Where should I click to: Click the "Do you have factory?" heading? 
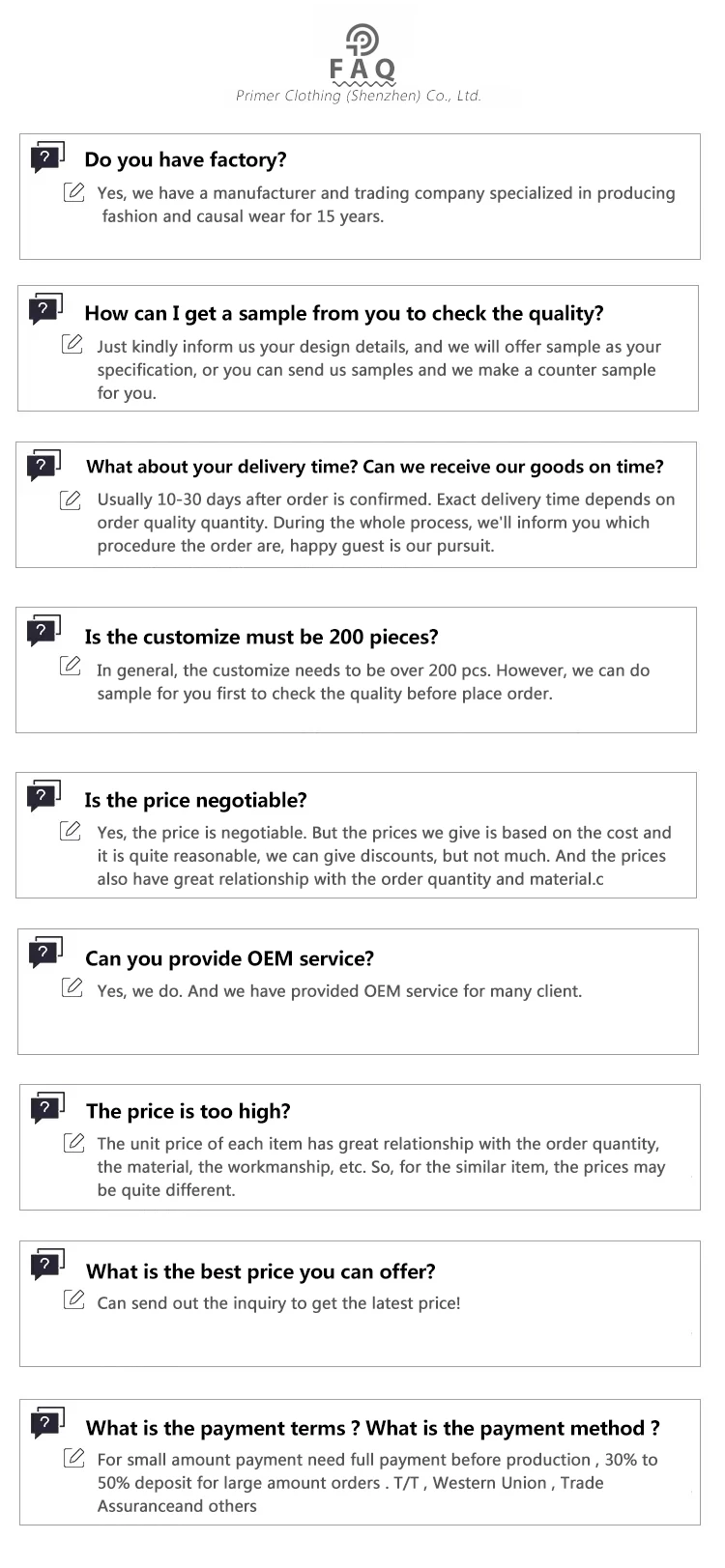tap(186, 160)
